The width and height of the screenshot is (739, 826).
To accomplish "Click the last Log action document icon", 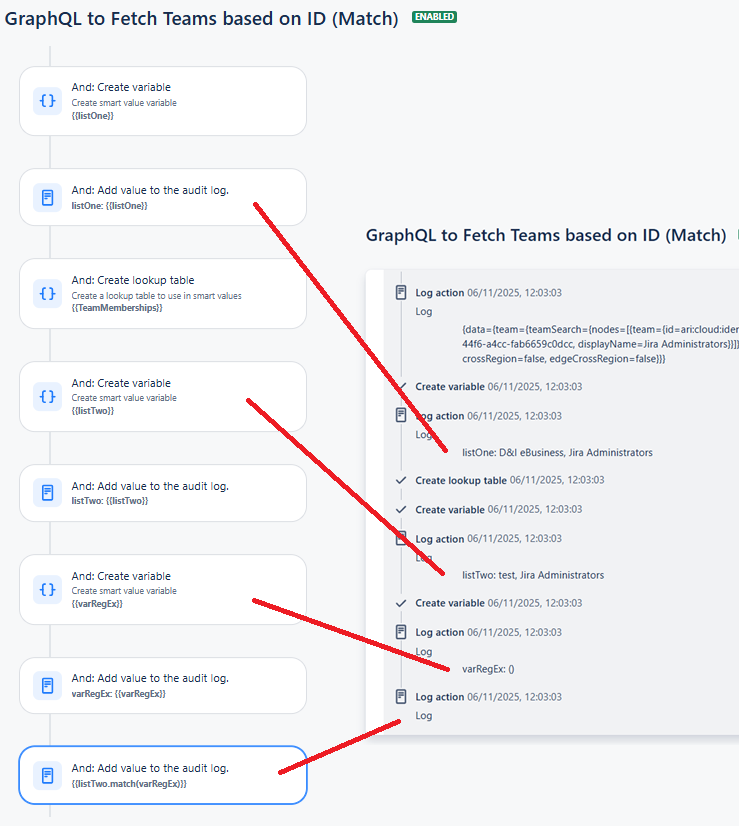I will tap(401, 696).
